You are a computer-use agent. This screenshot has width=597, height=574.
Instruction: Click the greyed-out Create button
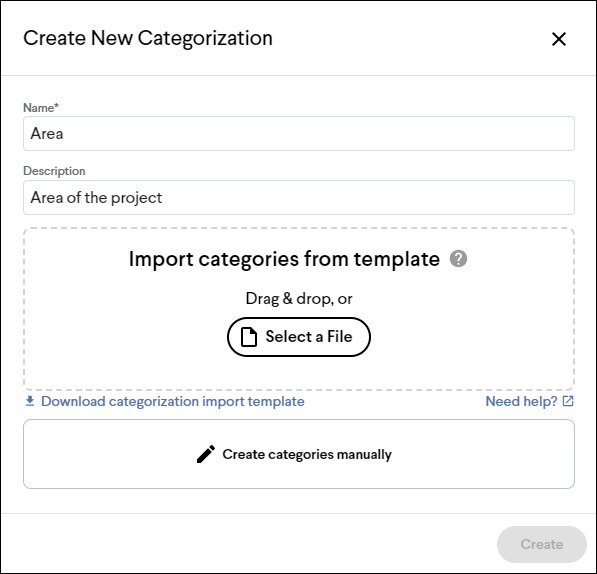[541, 544]
